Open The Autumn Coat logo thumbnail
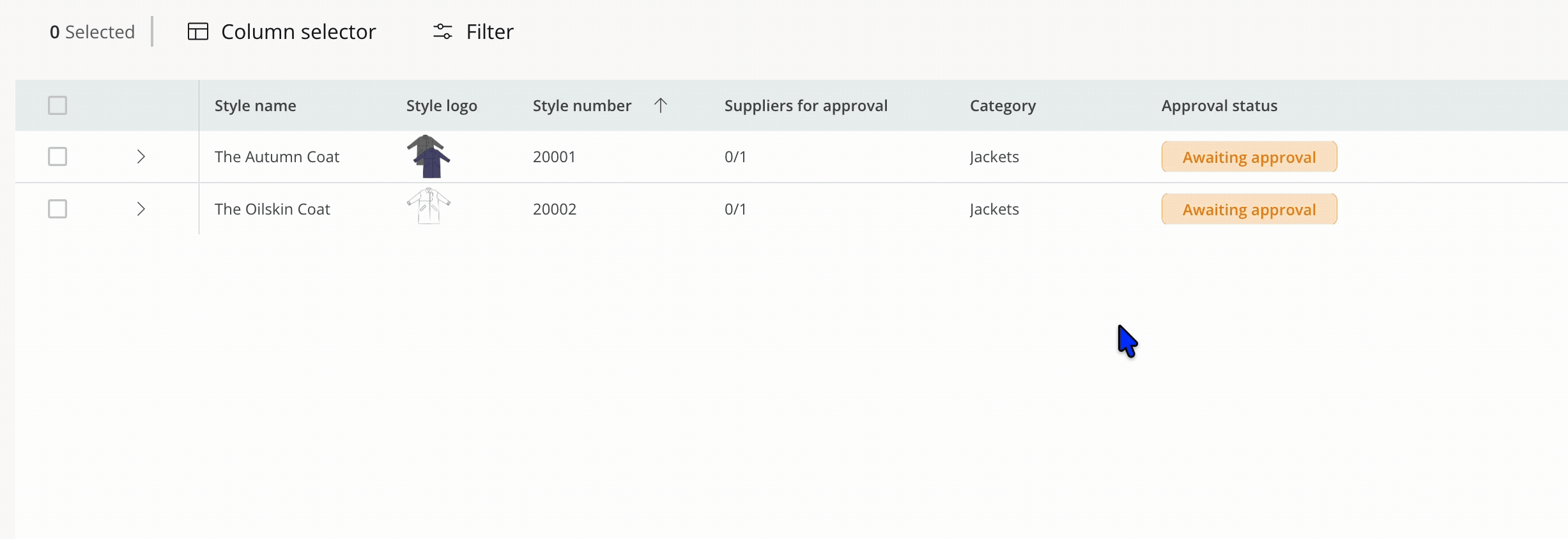The width and height of the screenshot is (1568, 539). tap(428, 156)
